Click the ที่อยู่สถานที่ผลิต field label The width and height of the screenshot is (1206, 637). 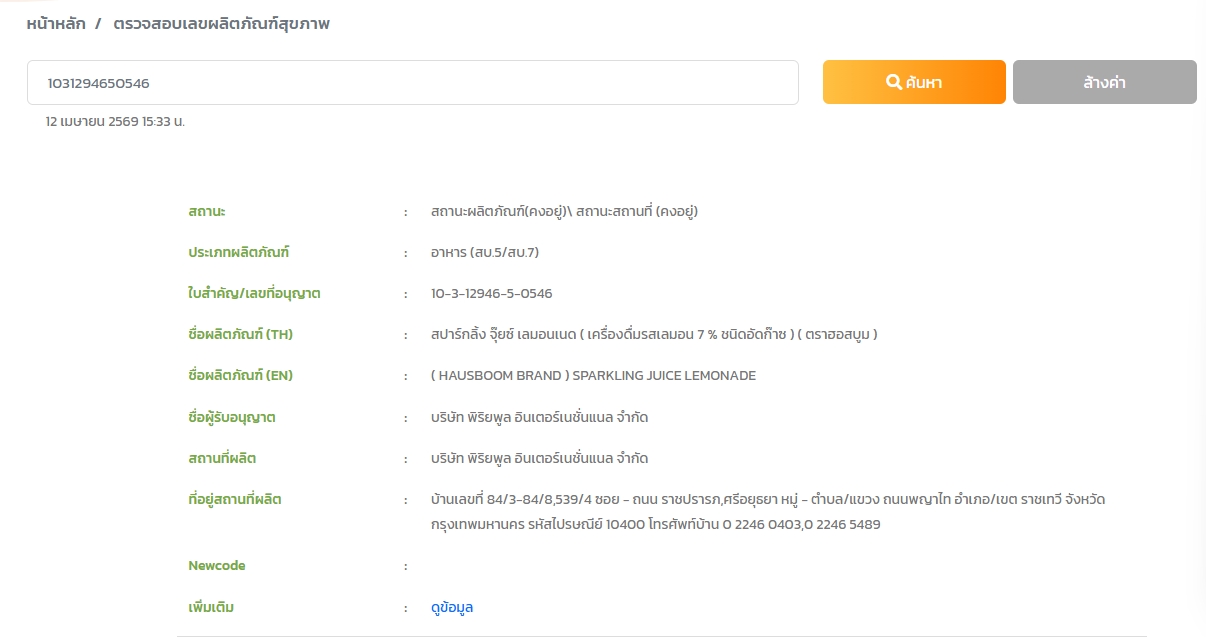click(x=235, y=499)
